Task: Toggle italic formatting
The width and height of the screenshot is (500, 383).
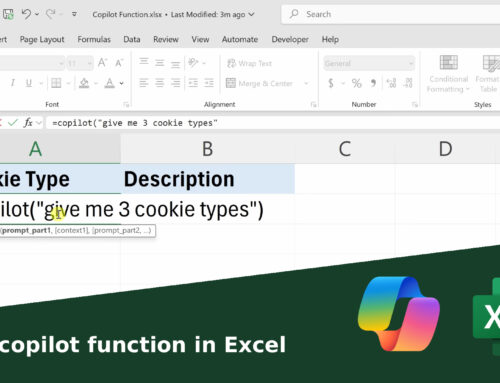Action: 13,83
